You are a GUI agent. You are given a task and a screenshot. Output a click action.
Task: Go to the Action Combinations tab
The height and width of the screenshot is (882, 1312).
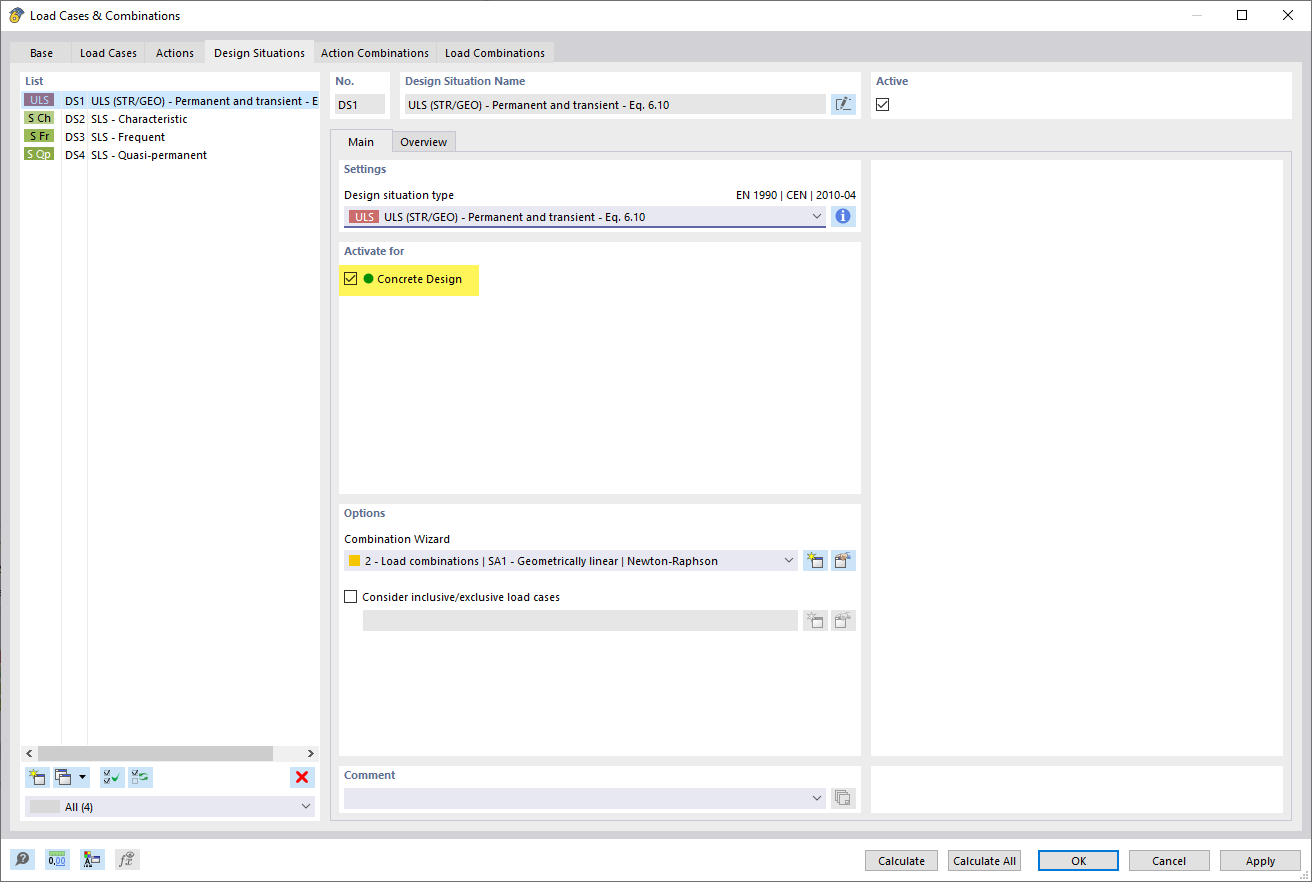(375, 53)
